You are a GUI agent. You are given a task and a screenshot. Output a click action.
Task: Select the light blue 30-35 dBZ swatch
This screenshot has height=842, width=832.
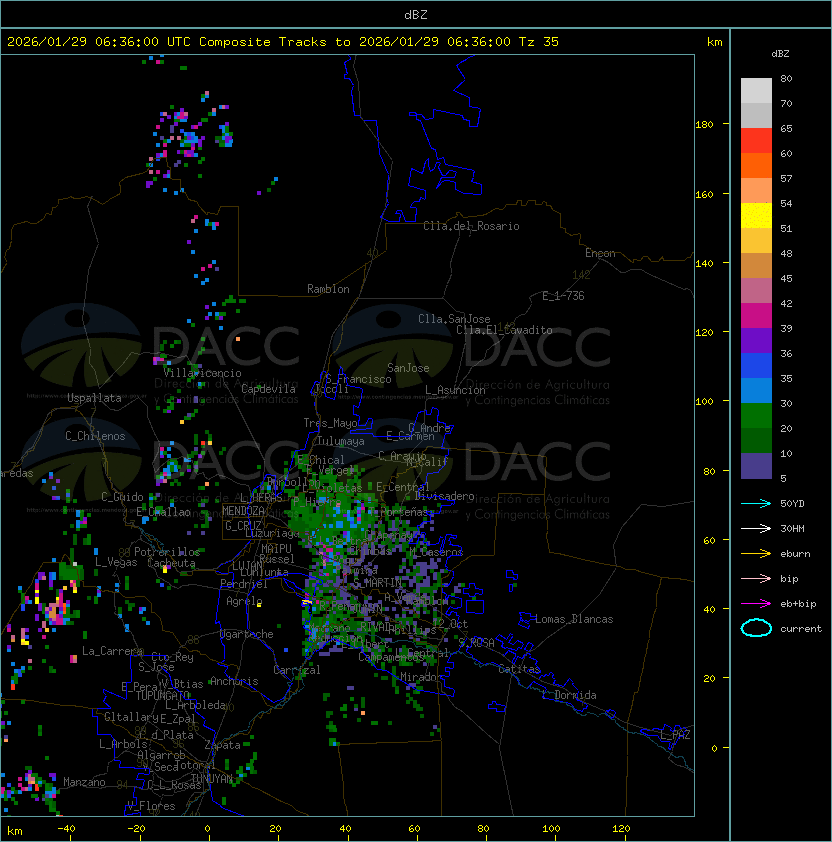click(x=756, y=390)
